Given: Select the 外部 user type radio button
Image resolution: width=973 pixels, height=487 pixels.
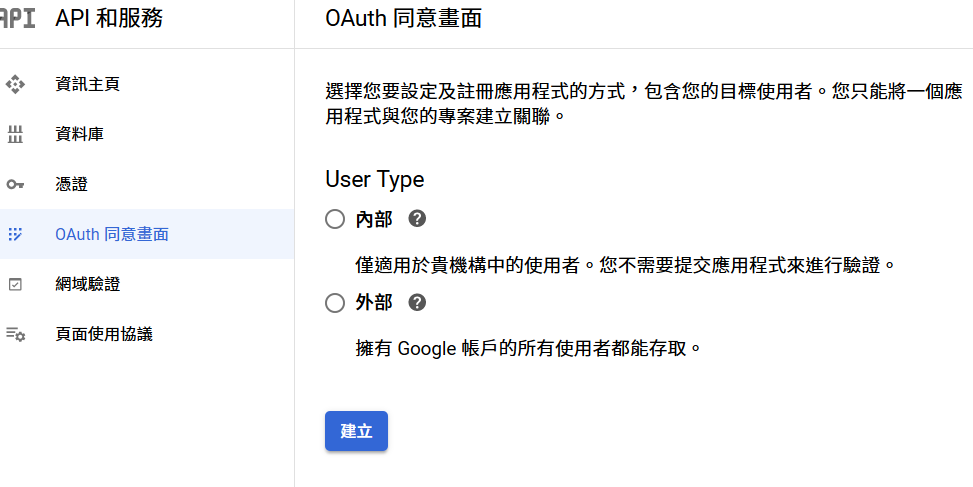Looking at the screenshot, I should 335,303.
